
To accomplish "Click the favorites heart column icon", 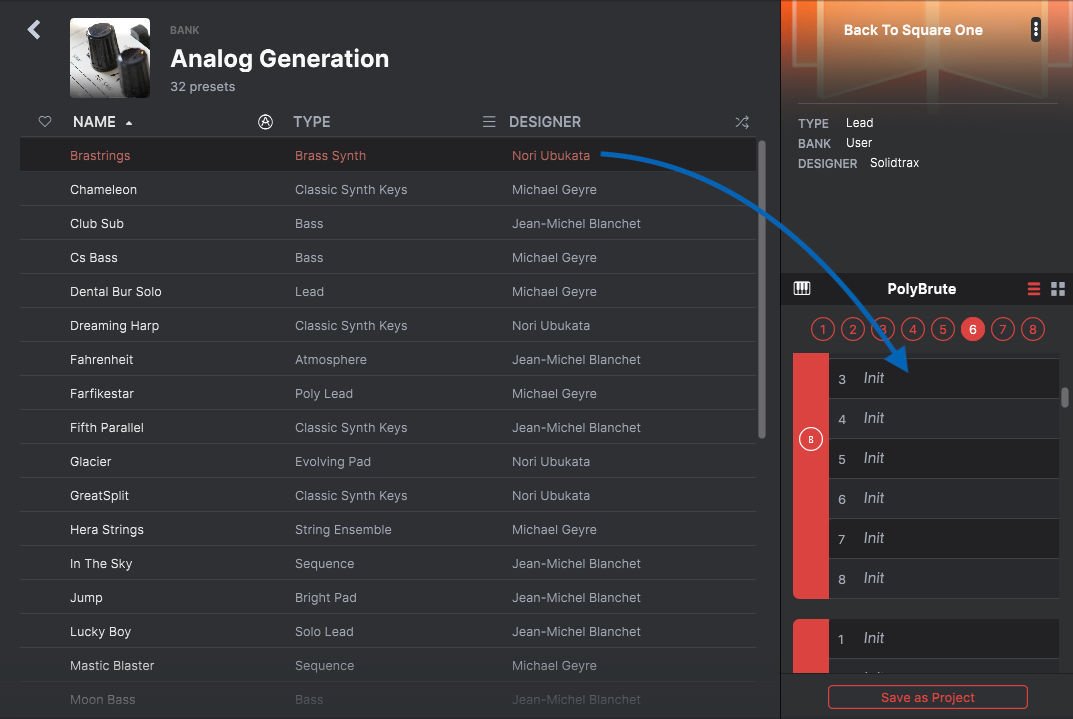I will (45, 122).
